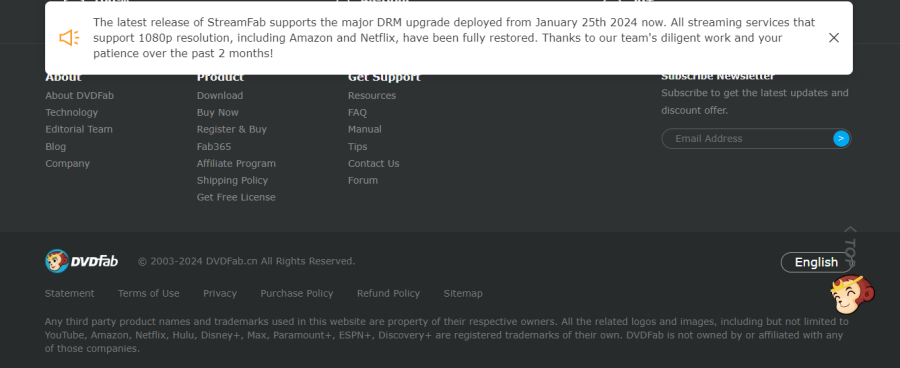Click the speaker announcement icon

point(69,38)
